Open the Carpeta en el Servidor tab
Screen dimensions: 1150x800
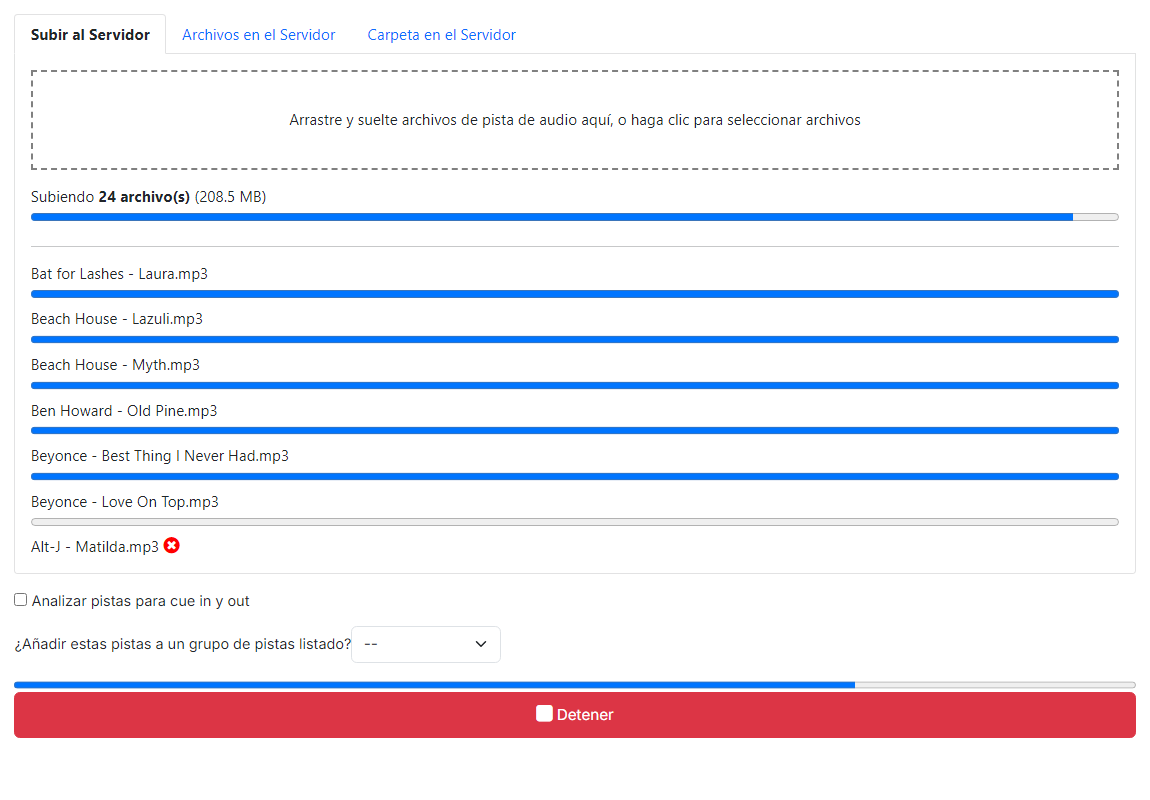[442, 34]
